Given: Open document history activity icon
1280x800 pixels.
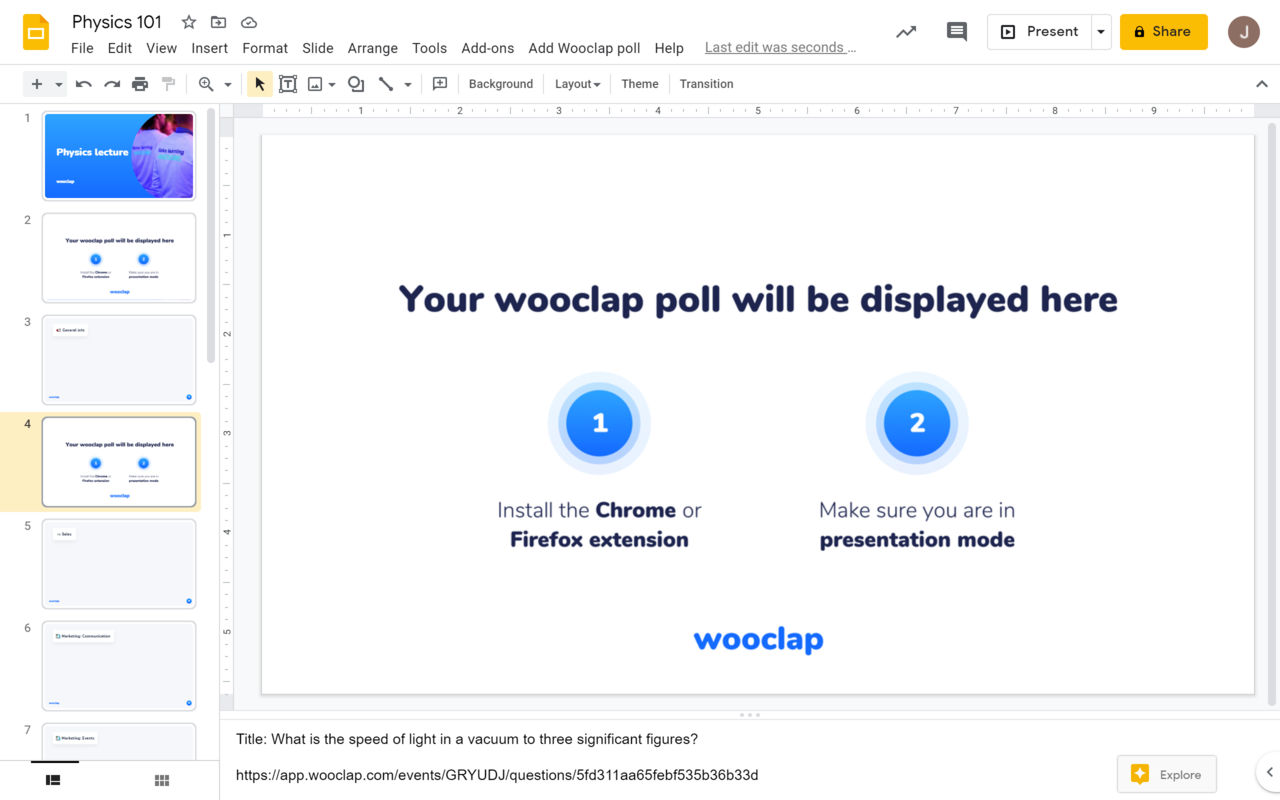Looking at the screenshot, I should (x=905, y=31).
